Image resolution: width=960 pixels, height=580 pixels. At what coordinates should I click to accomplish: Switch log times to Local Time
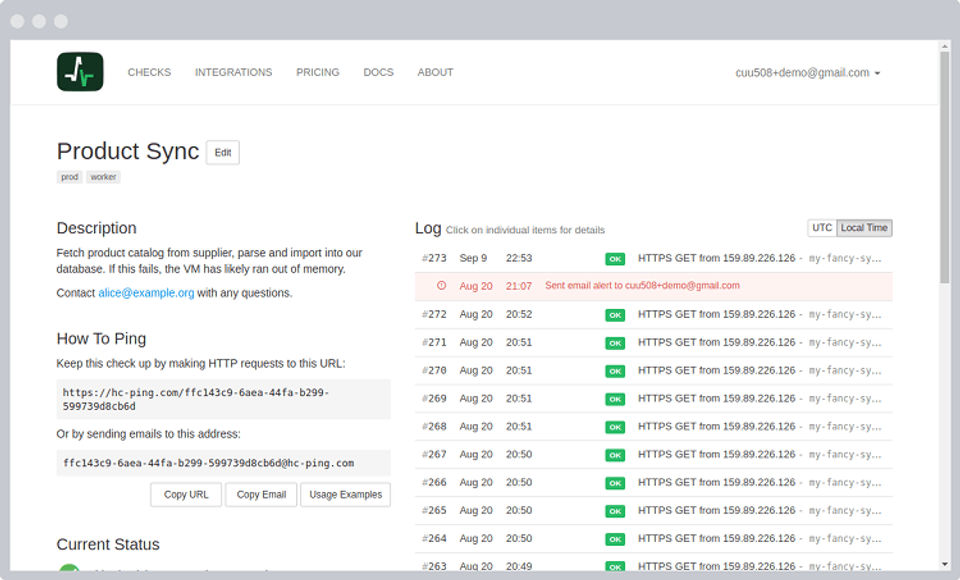pos(864,228)
